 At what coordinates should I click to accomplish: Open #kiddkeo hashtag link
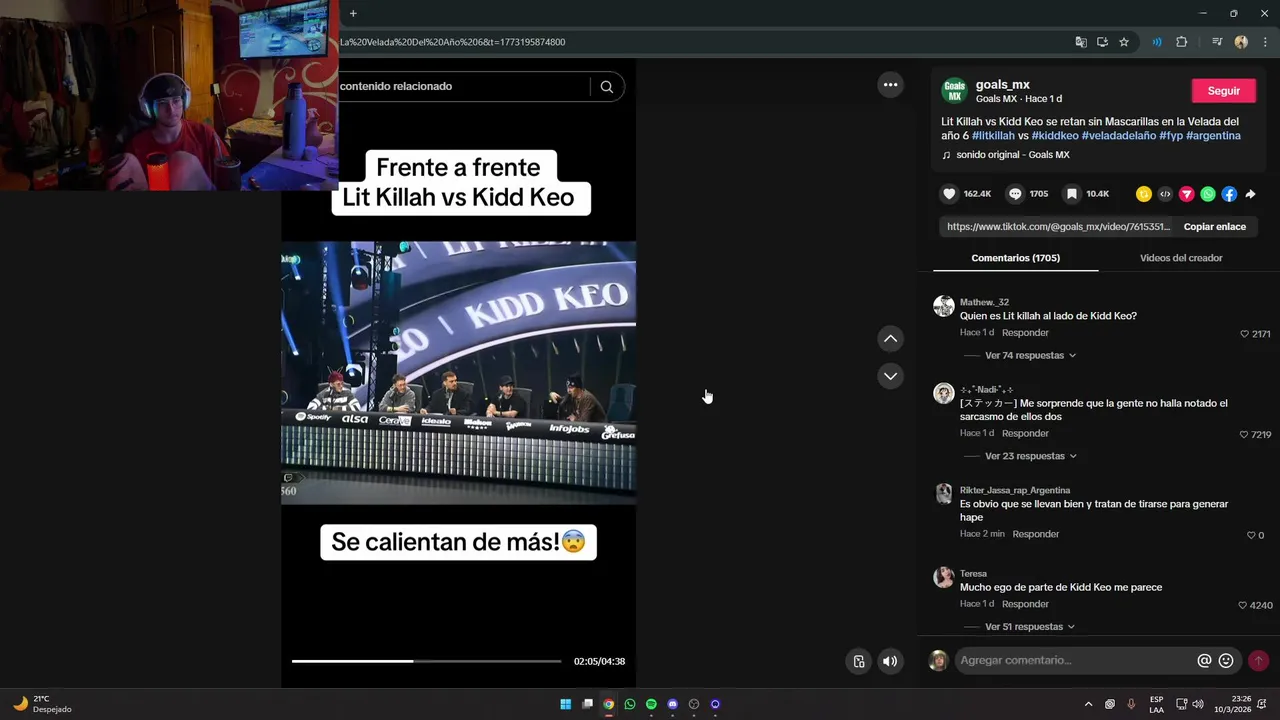coord(1055,136)
